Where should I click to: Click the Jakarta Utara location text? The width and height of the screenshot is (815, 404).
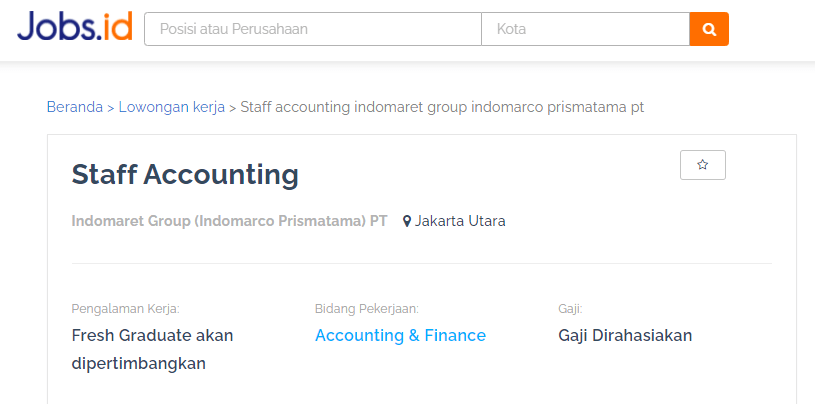coord(460,221)
